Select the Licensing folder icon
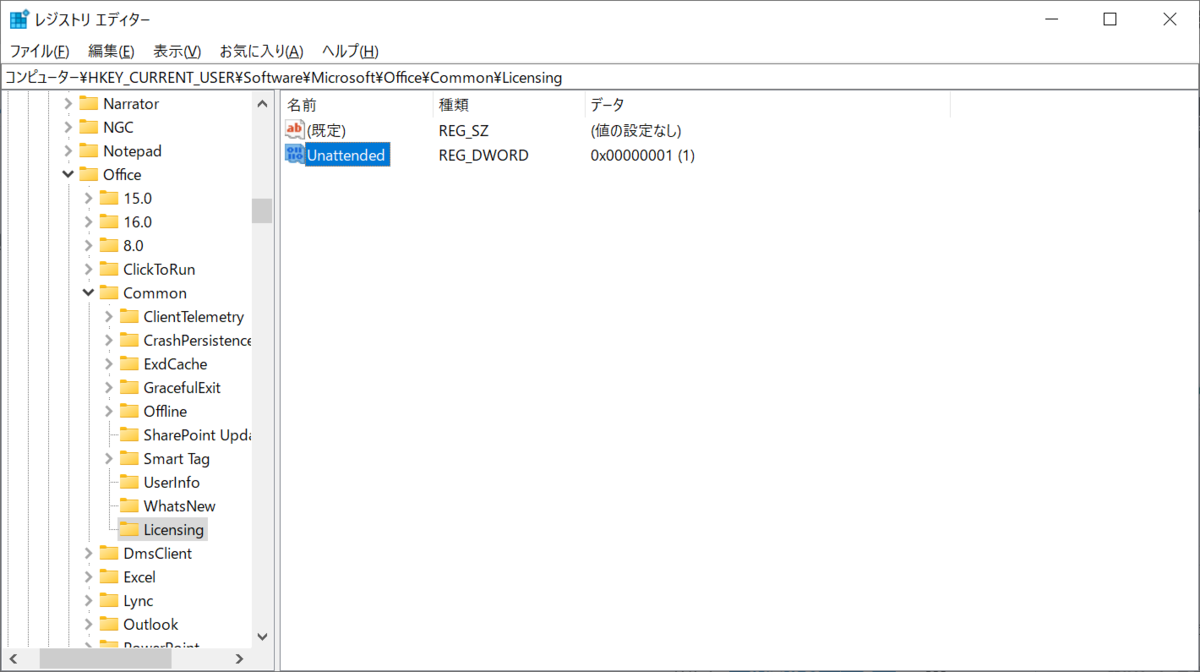1200x672 pixels. (128, 530)
